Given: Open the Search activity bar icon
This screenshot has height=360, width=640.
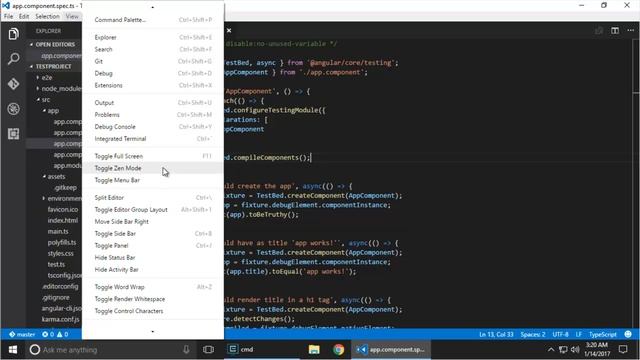Looking at the screenshot, I should 13,59.
